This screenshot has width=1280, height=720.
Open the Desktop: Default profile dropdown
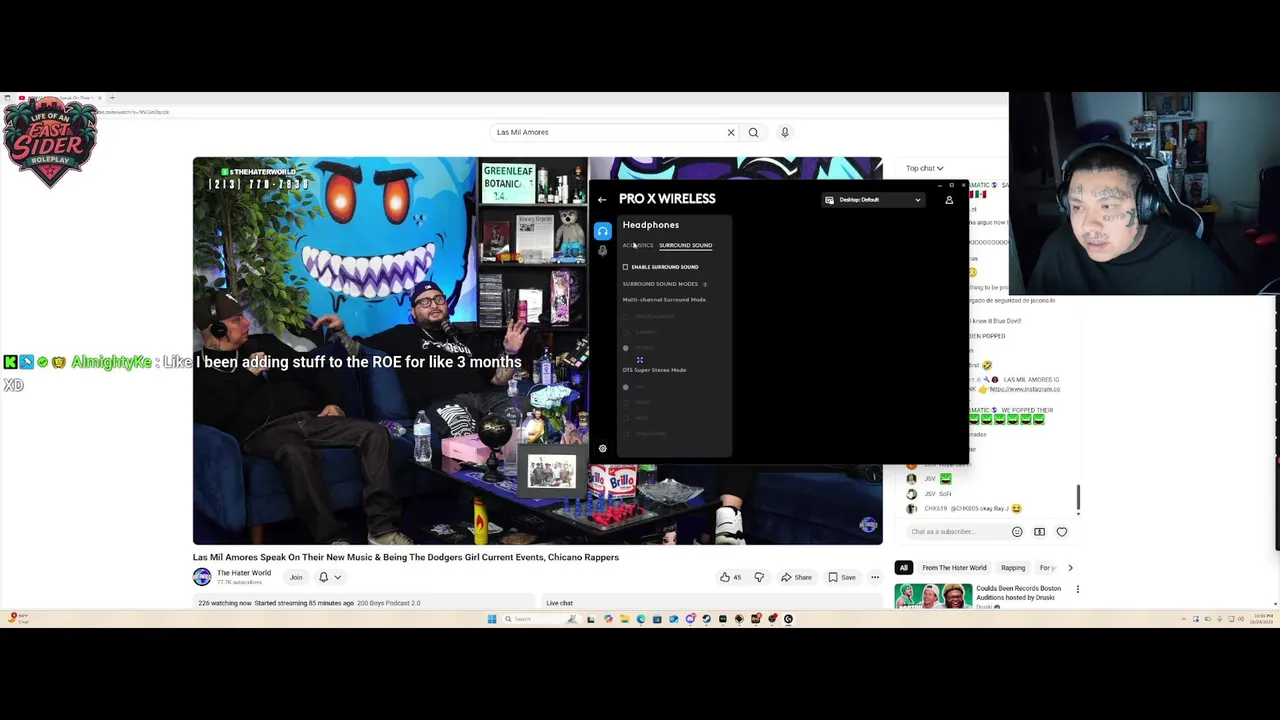tap(873, 200)
